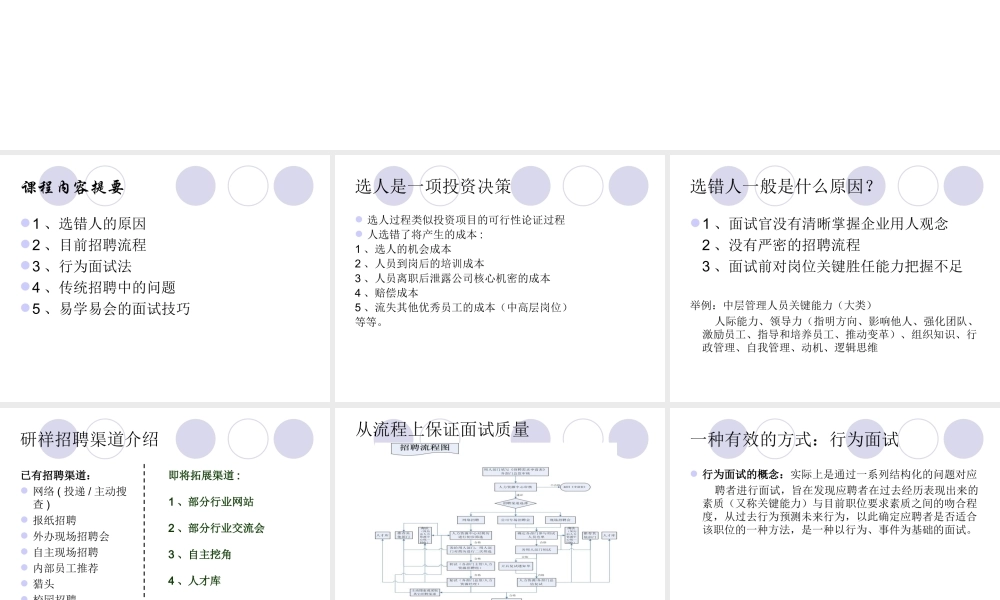
Task: Click the item 1、部分行业网站
Action: pos(211,502)
